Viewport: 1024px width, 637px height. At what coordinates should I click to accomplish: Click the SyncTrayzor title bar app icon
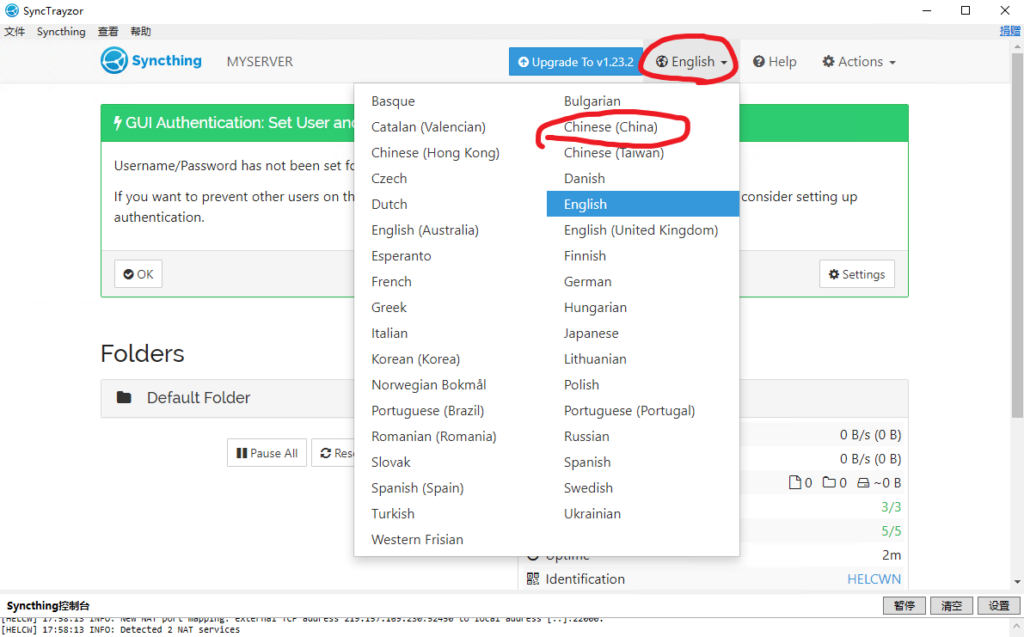tap(12, 10)
